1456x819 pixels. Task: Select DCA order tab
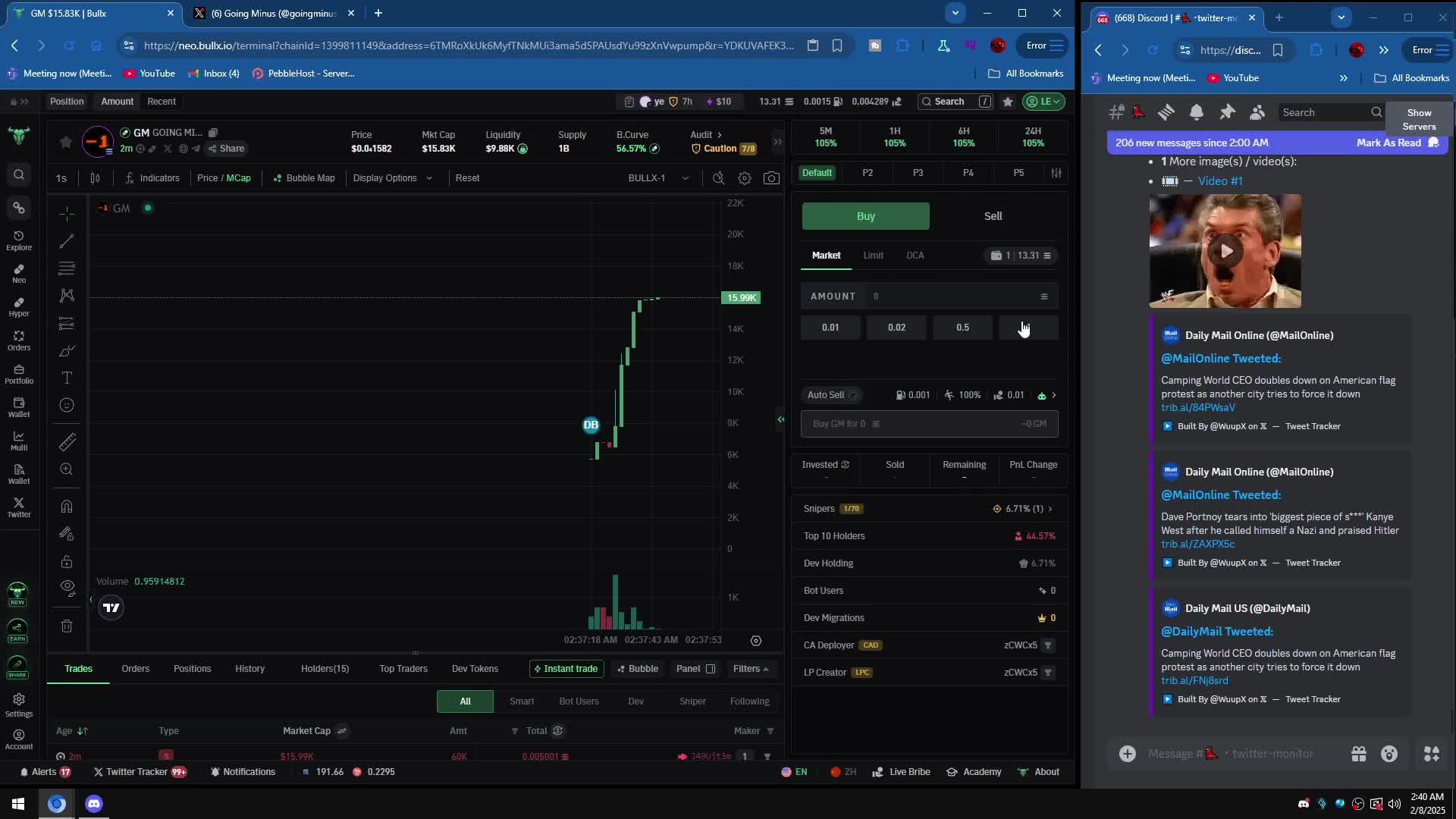pos(915,256)
